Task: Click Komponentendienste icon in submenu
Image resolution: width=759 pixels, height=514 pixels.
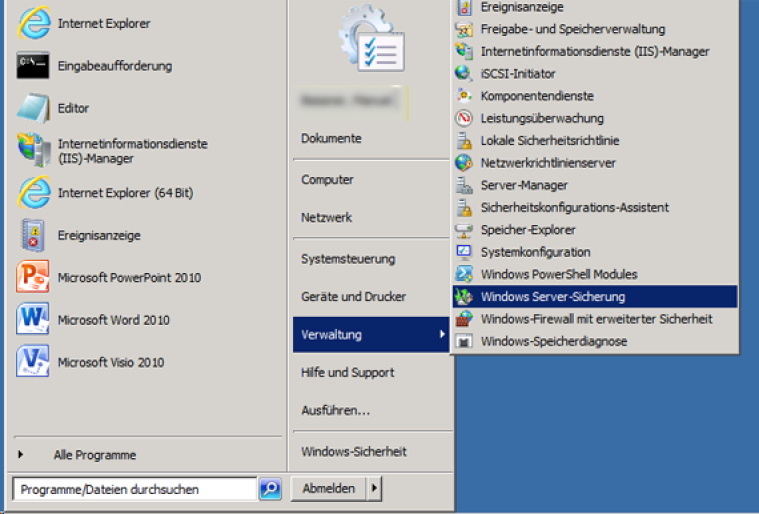Action: (464, 96)
